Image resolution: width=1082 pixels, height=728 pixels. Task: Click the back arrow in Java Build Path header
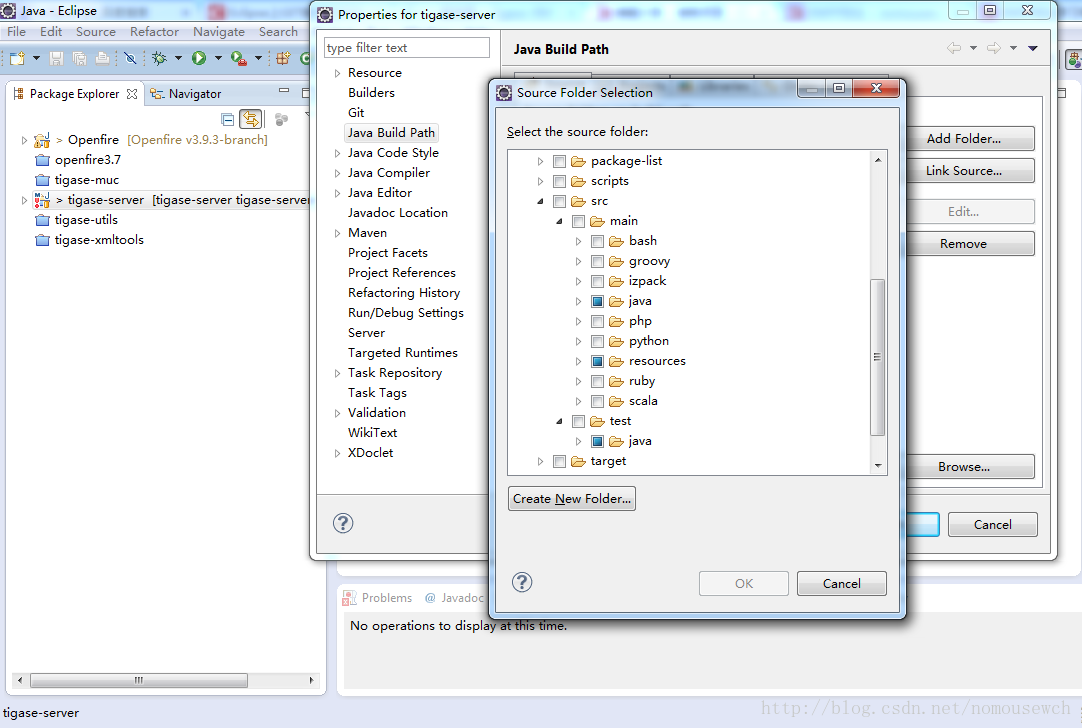tap(954, 48)
